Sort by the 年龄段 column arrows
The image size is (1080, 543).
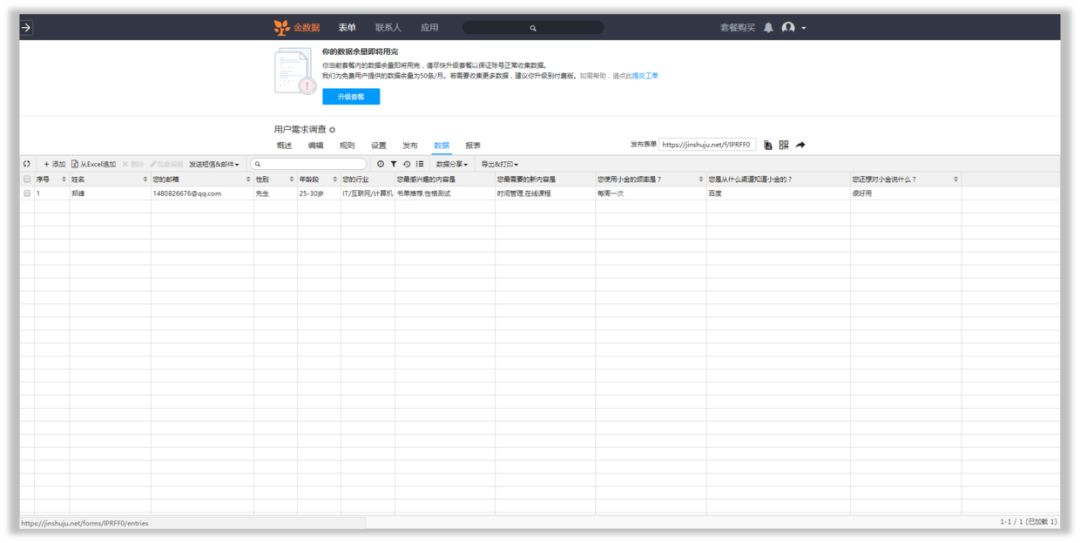coord(335,179)
